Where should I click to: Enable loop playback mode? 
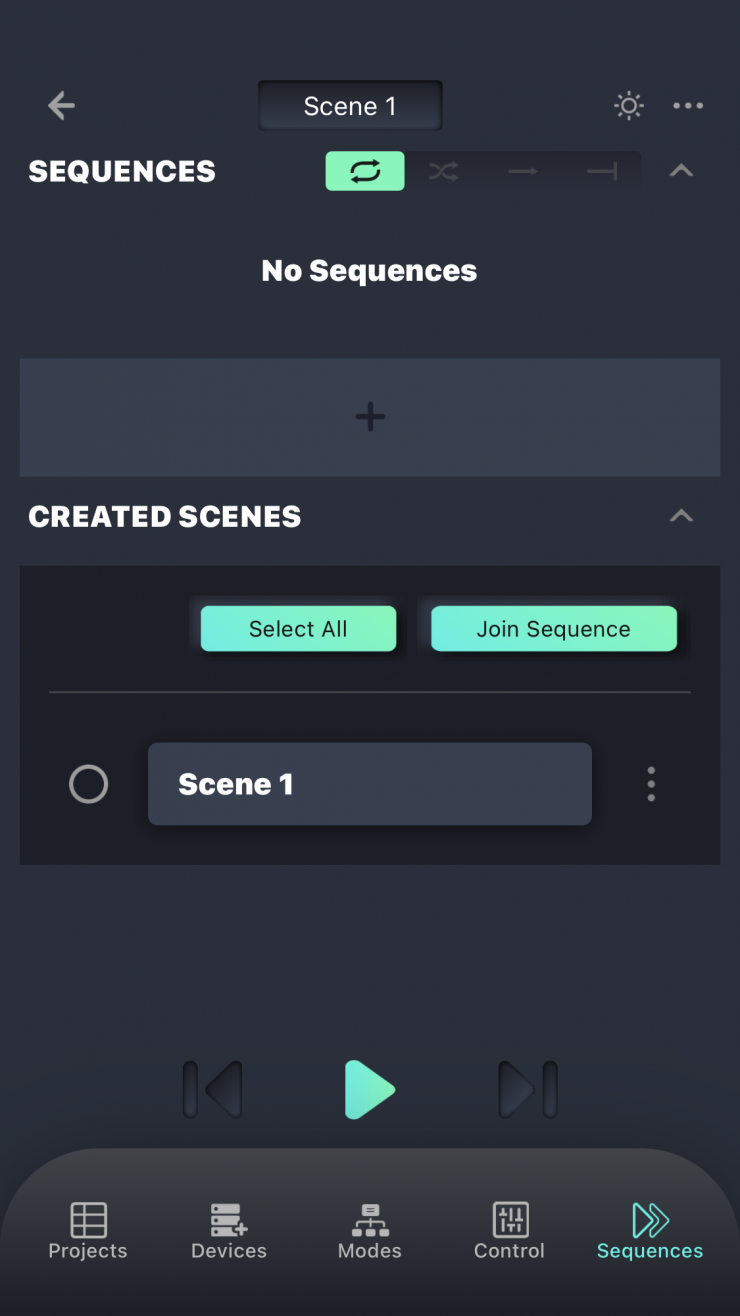(x=365, y=171)
